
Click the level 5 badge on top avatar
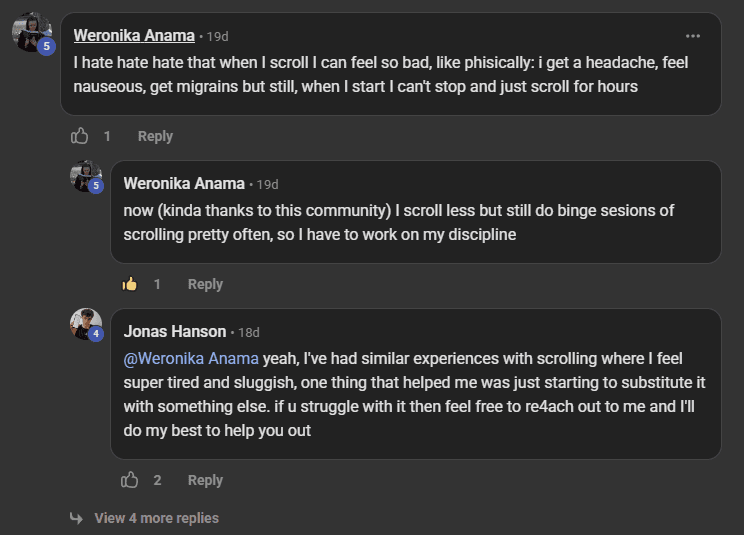46,46
